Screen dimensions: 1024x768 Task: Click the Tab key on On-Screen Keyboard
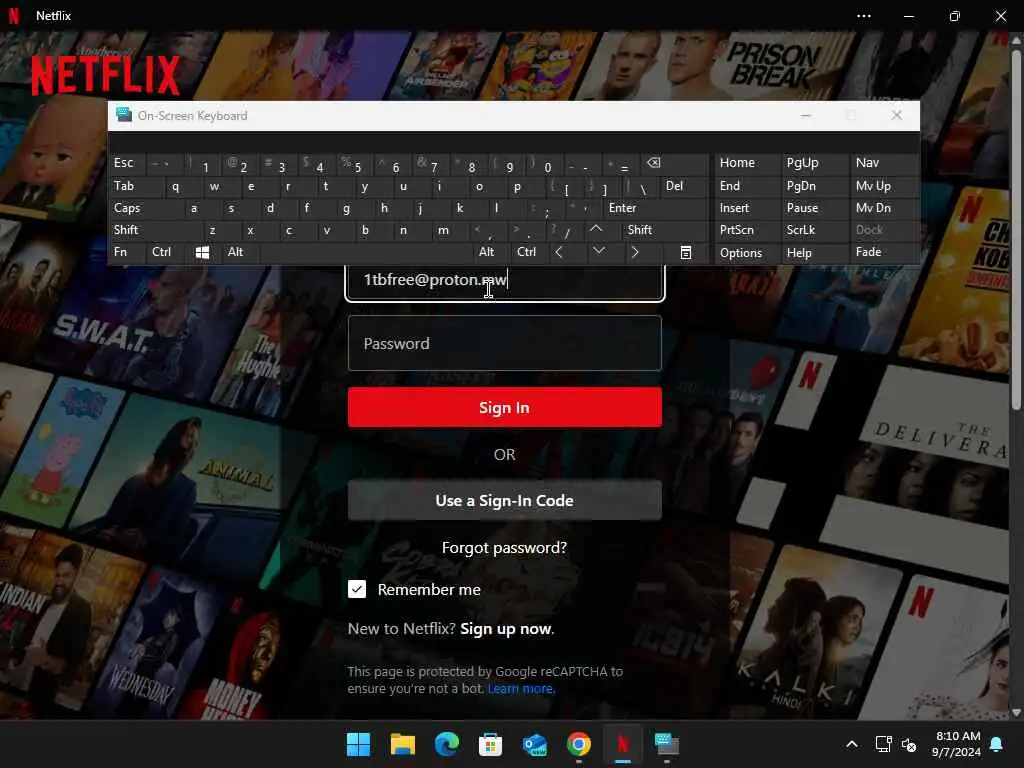pyautogui.click(x=137, y=187)
